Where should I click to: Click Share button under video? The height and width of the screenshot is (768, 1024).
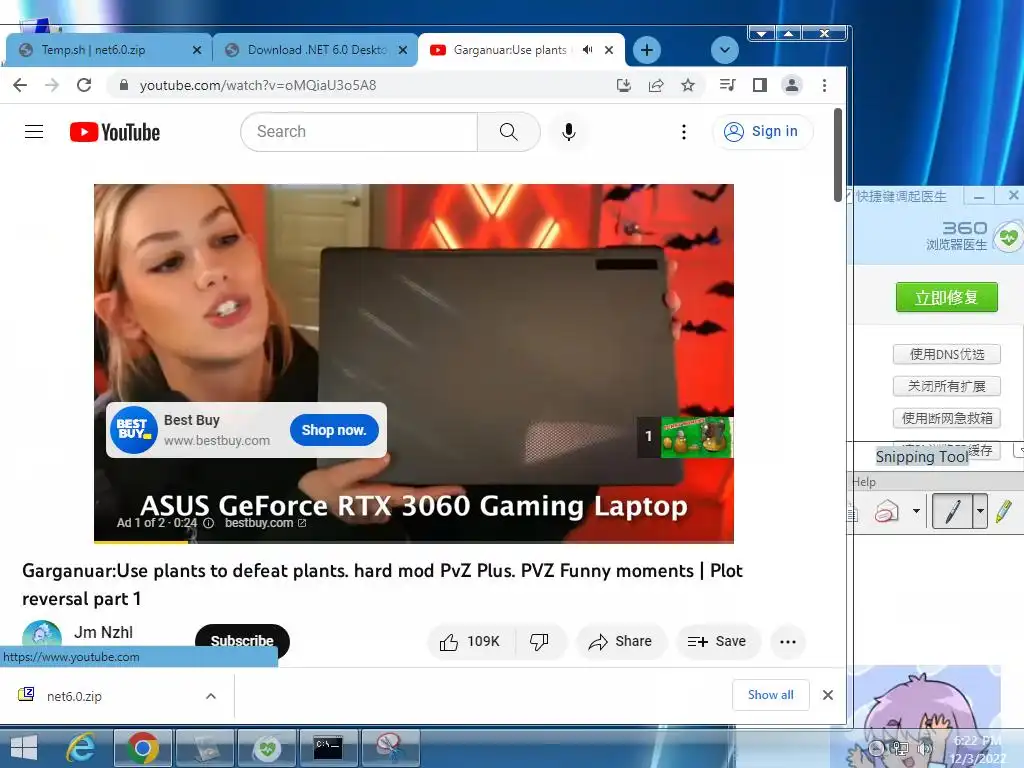(621, 642)
